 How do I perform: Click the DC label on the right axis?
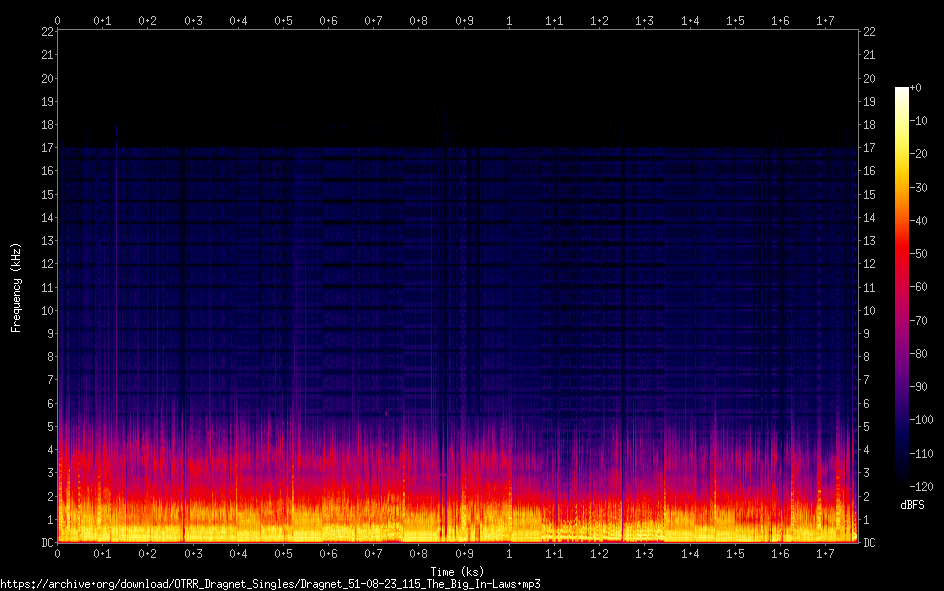point(870,543)
